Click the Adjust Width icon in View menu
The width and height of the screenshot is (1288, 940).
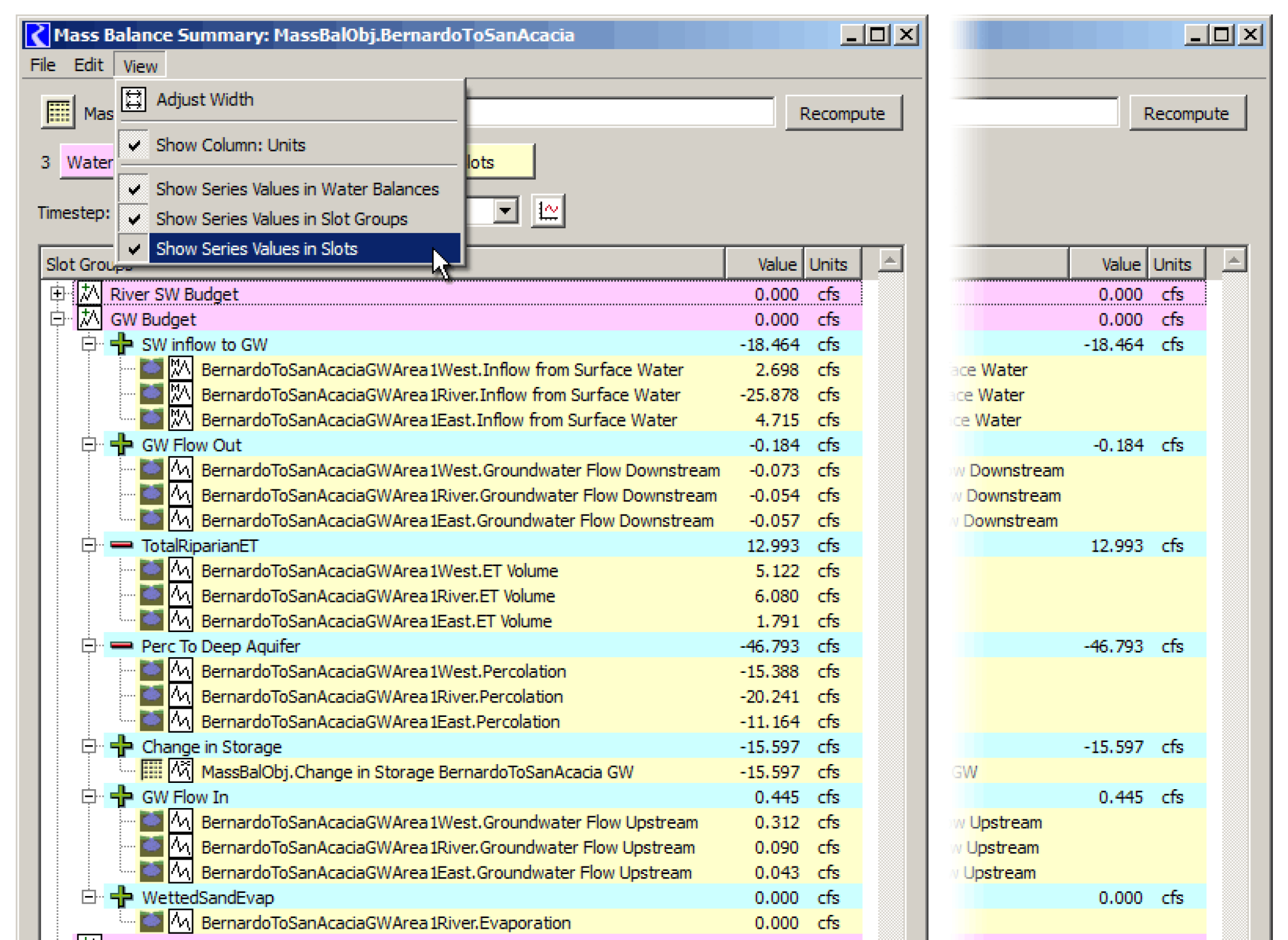[x=134, y=99]
